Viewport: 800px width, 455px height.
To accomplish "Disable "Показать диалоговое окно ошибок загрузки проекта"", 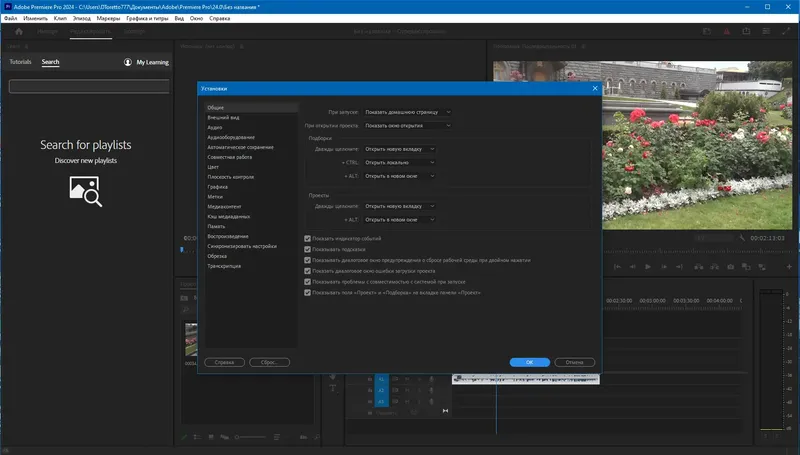I will coord(307,271).
